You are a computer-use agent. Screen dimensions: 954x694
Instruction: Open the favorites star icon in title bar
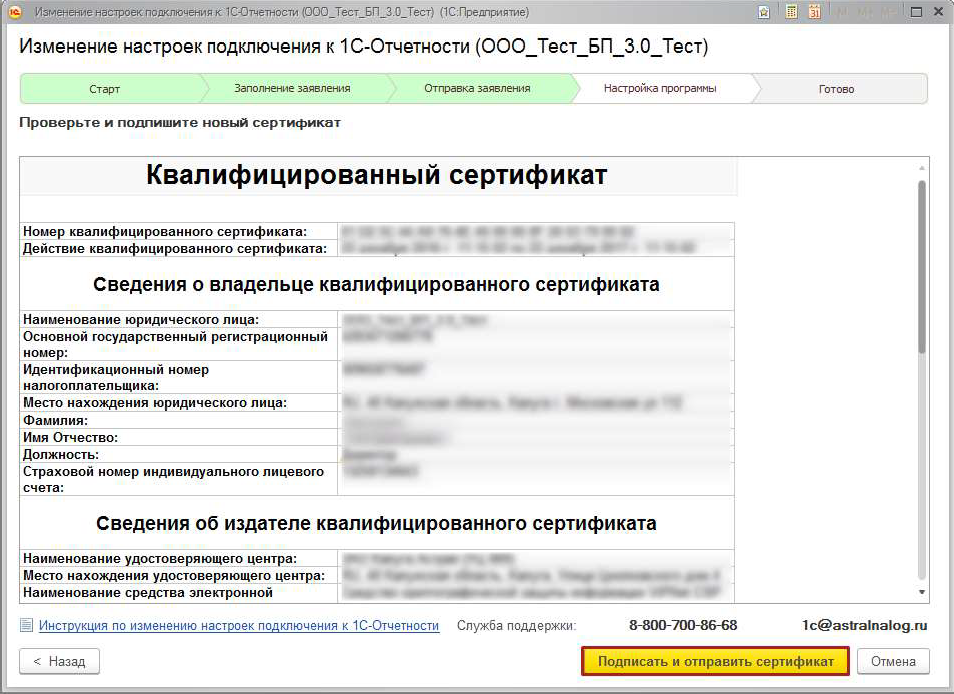pos(764,12)
